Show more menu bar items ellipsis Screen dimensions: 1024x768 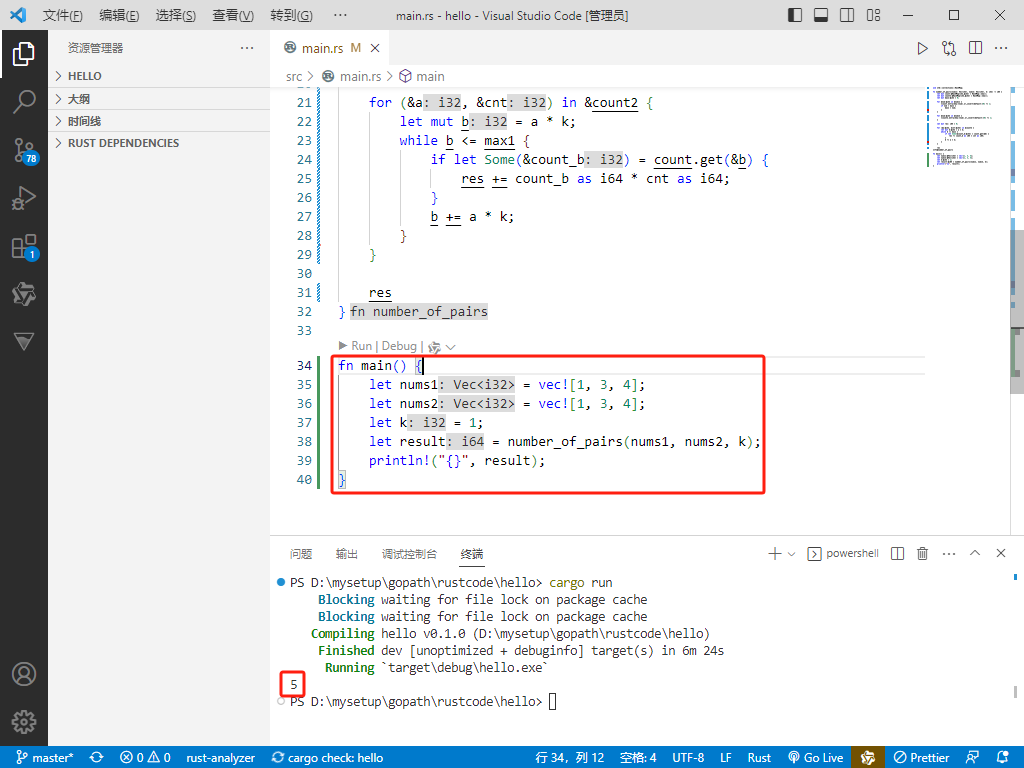pos(340,15)
